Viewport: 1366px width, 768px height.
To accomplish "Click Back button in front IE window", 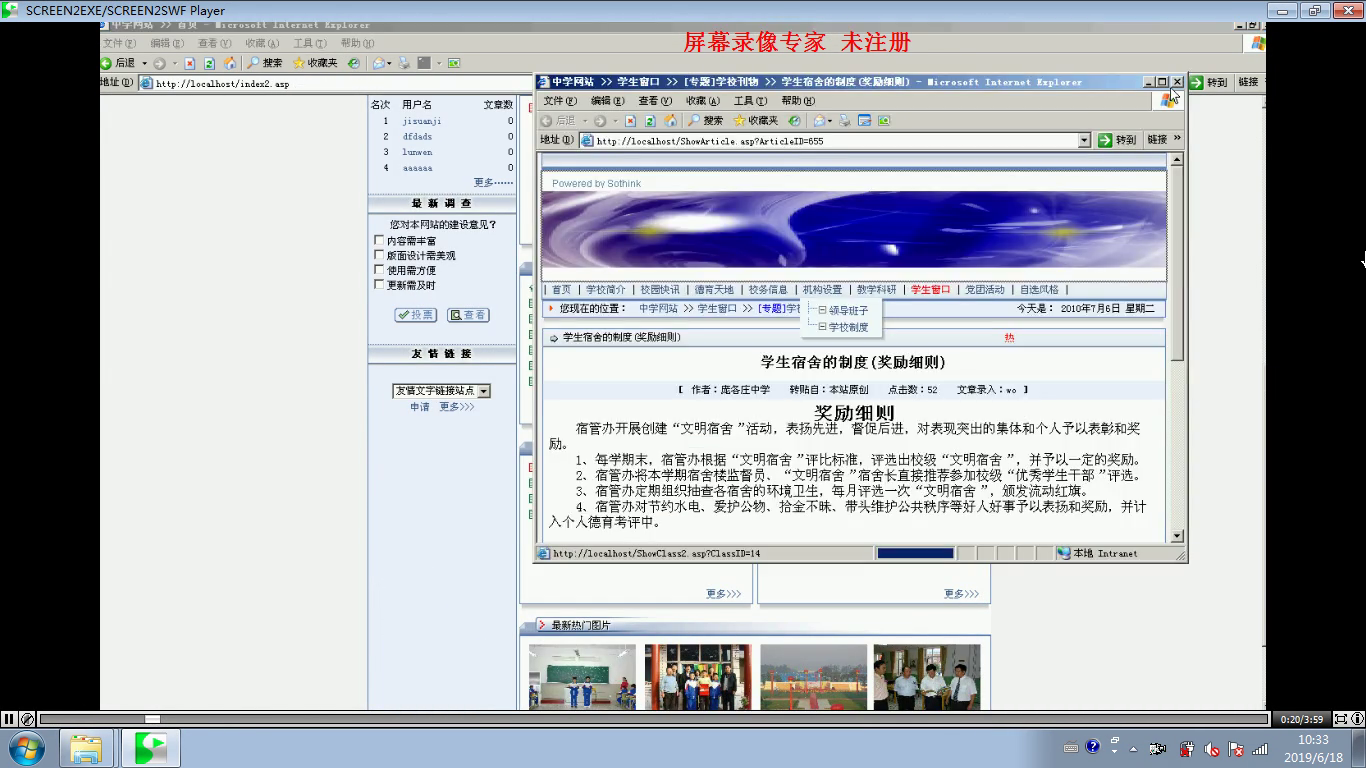I will tap(559, 121).
